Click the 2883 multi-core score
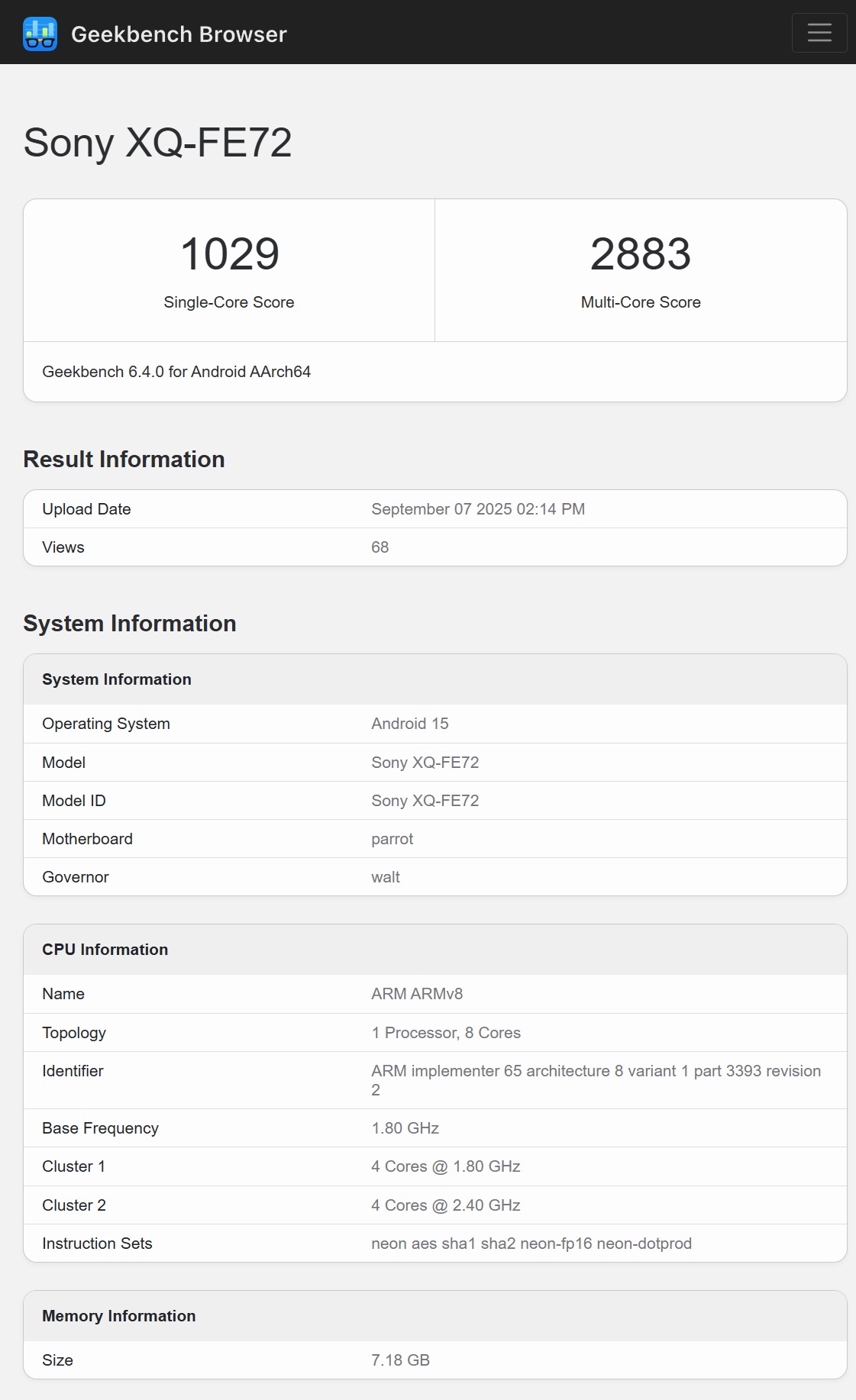The height and width of the screenshot is (1400, 856). click(640, 254)
